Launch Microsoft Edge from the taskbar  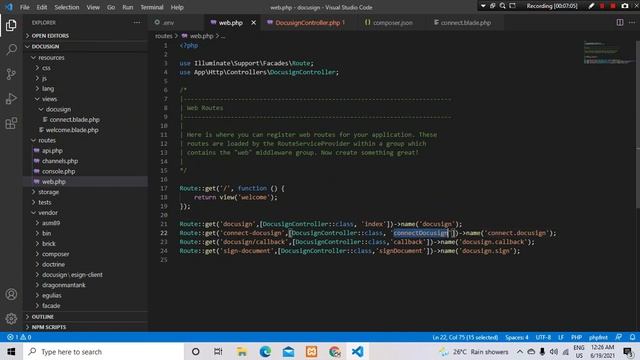(265, 351)
